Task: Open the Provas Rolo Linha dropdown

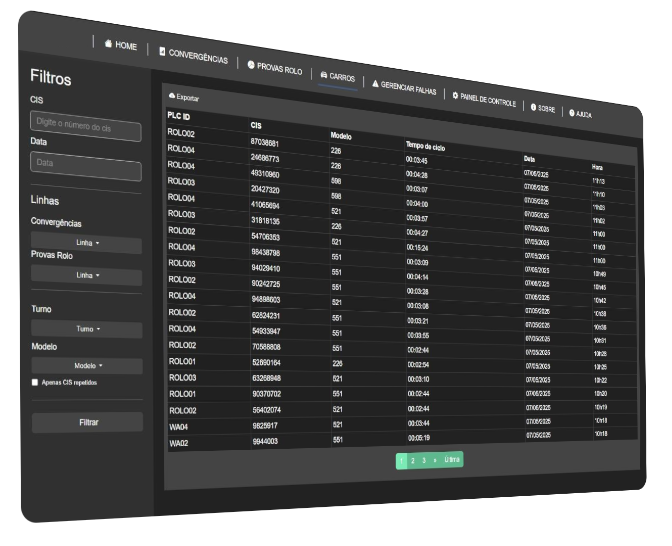Action: [87, 274]
